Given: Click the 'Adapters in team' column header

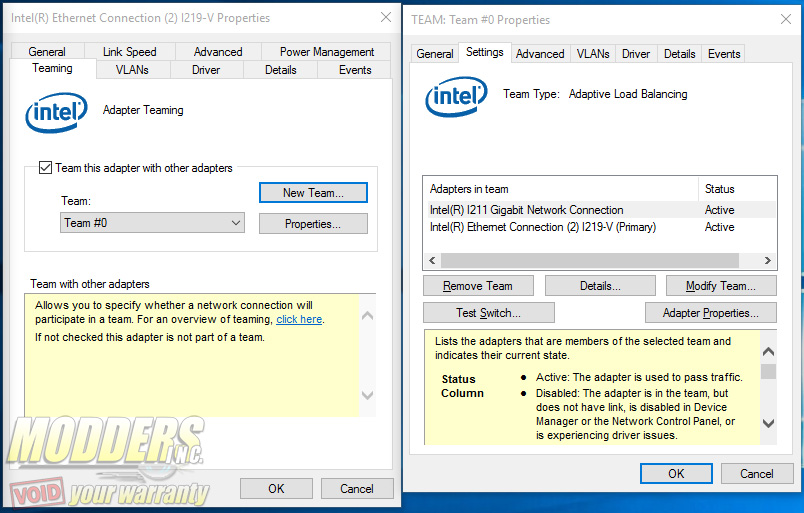Looking at the screenshot, I should tap(560, 189).
